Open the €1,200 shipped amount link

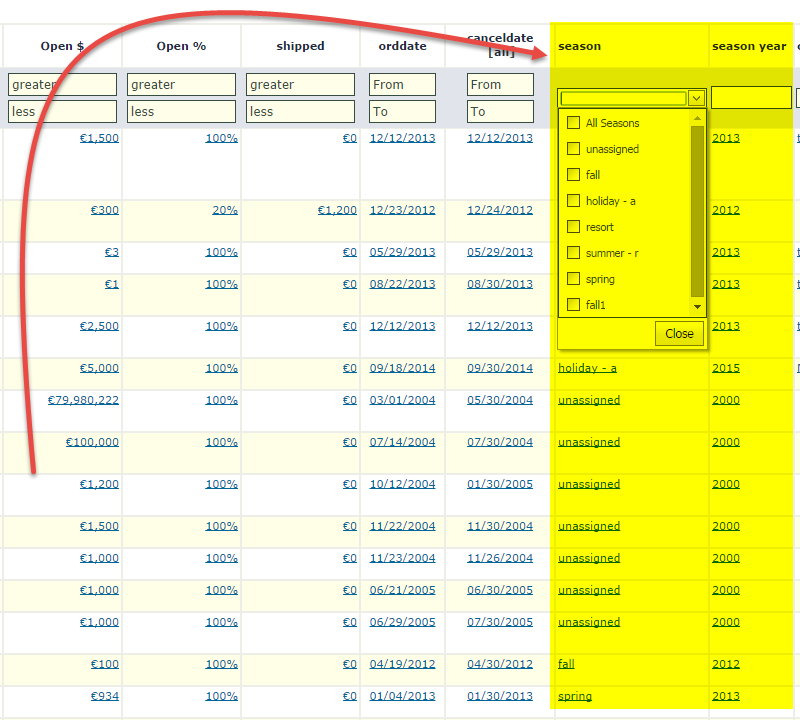click(x=337, y=210)
